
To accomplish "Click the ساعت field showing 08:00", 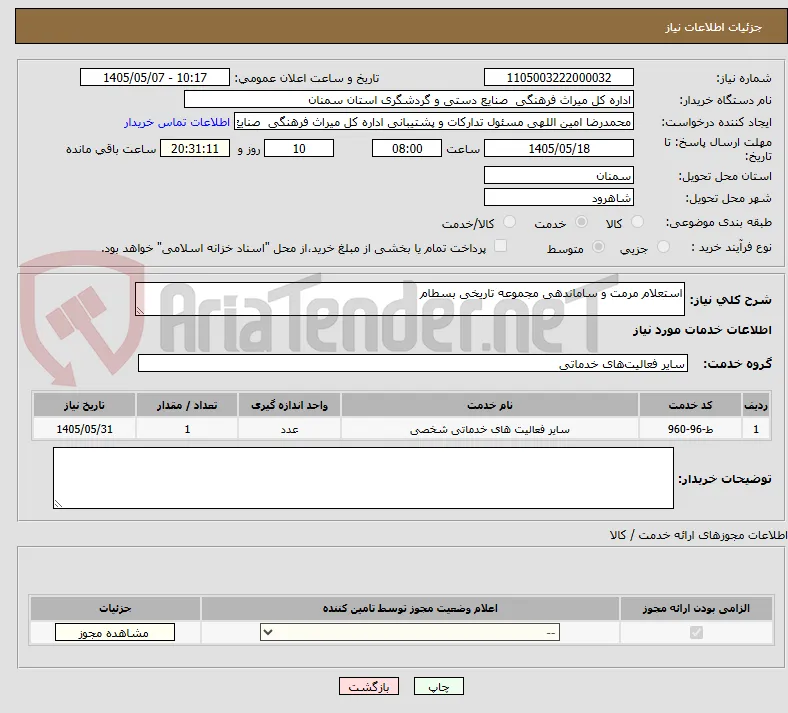I will [407, 149].
